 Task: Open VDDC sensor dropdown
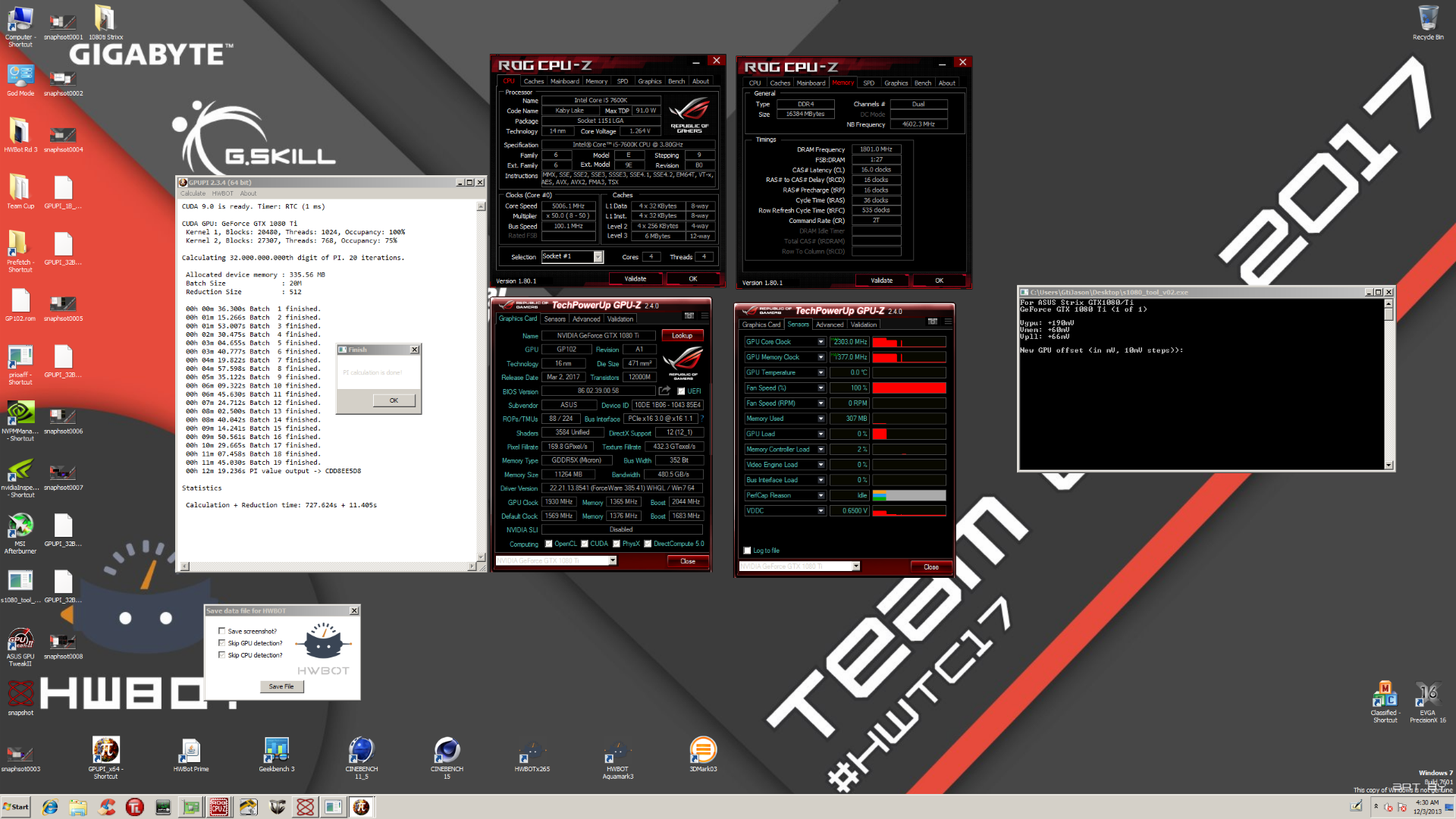pos(821,510)
